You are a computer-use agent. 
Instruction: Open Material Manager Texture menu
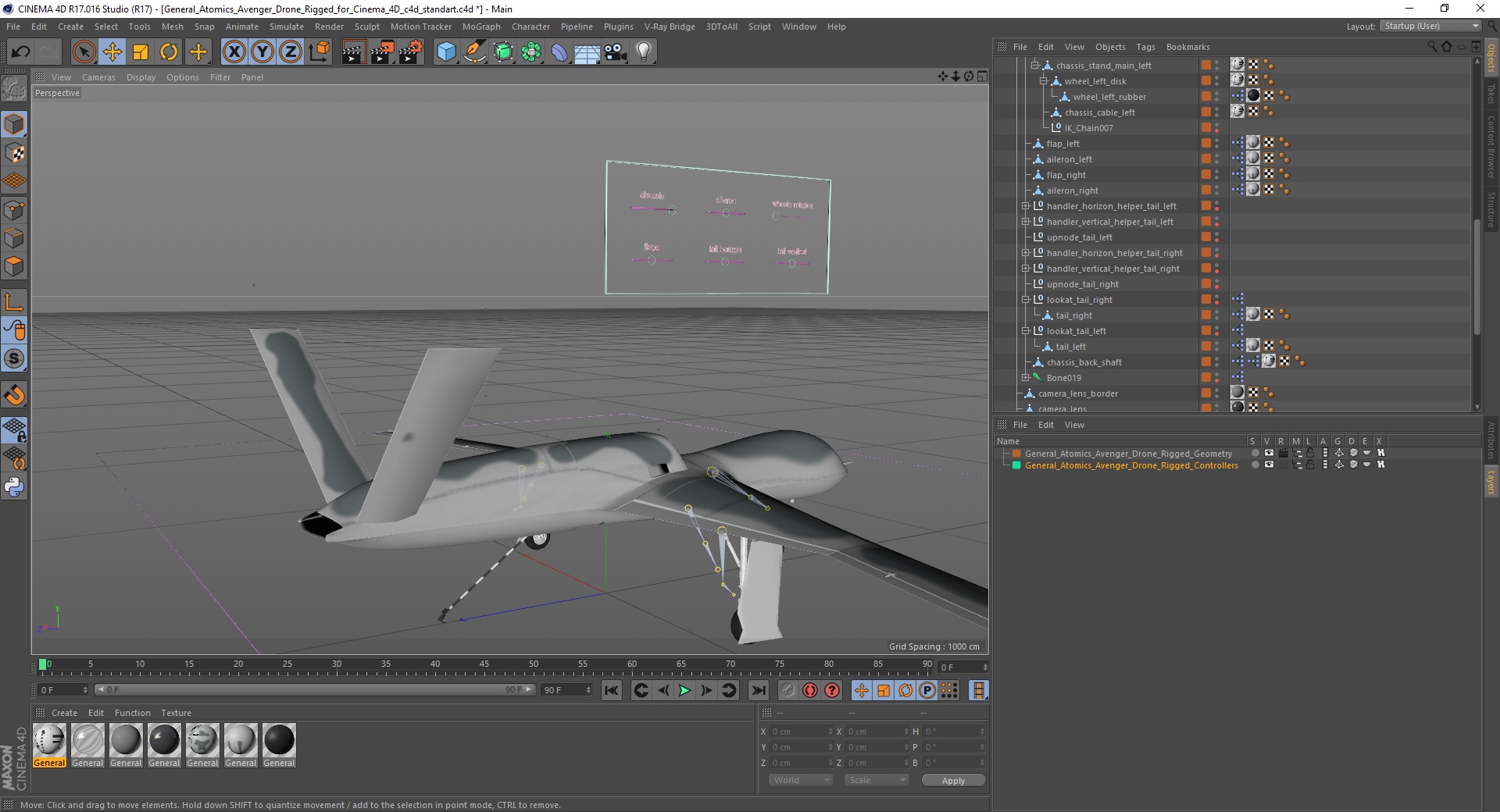tap(176, 713)
